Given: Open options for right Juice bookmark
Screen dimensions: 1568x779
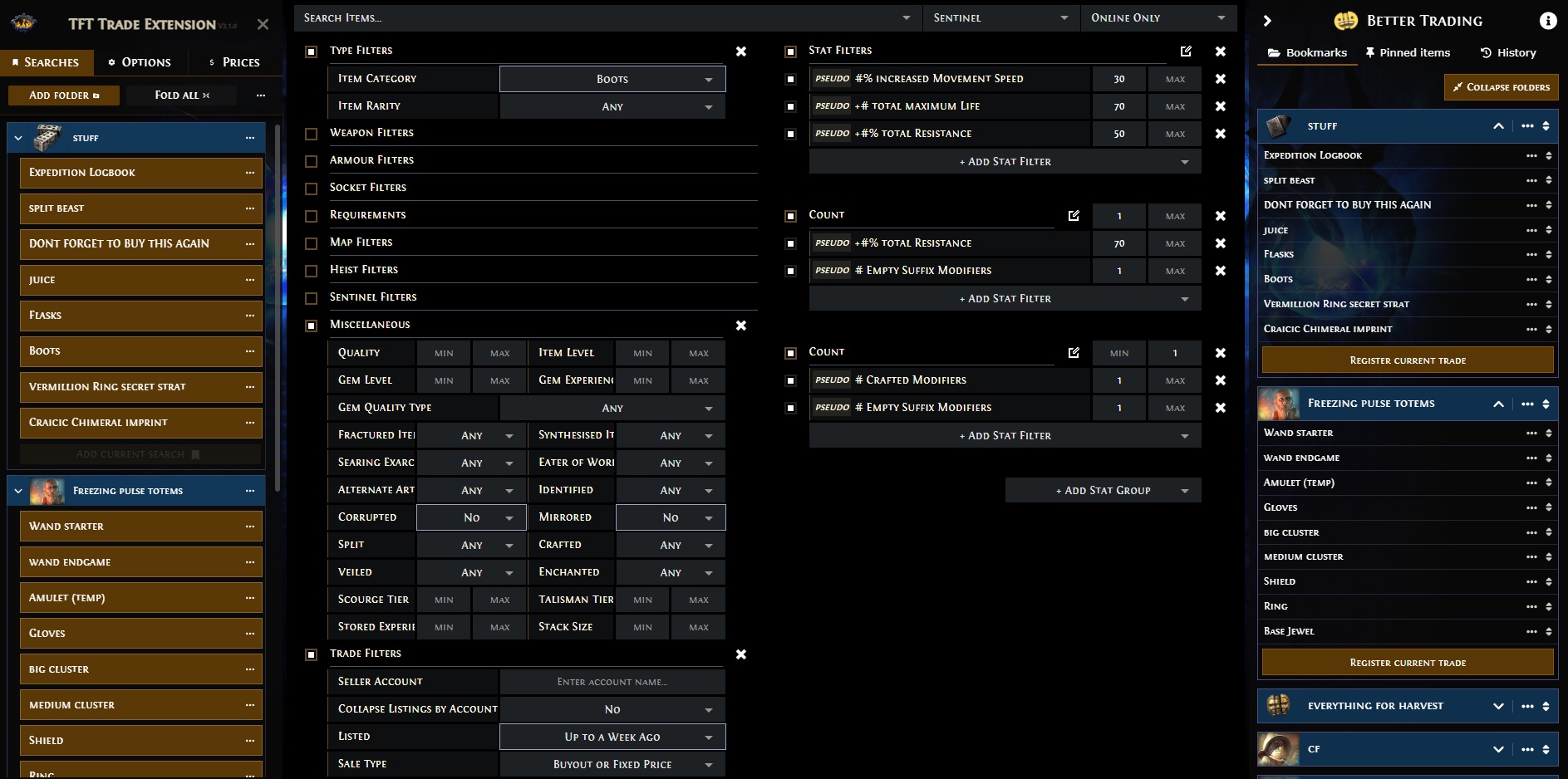Looking at the screenshot, I should point(1531,230).
